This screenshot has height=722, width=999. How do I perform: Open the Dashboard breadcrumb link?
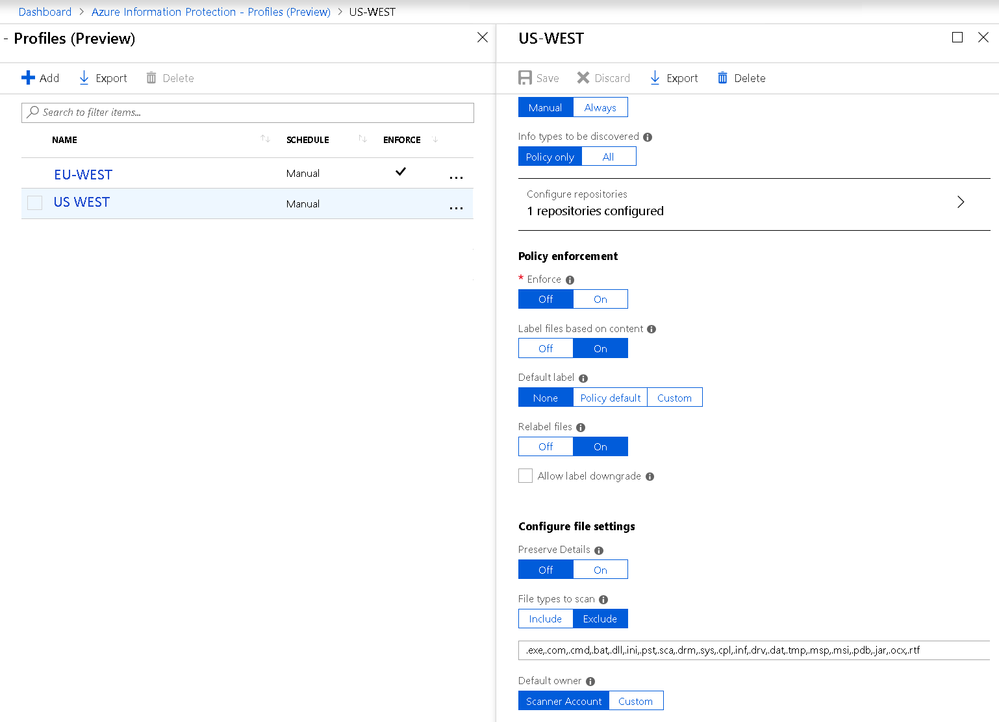(x=45, y=11)
